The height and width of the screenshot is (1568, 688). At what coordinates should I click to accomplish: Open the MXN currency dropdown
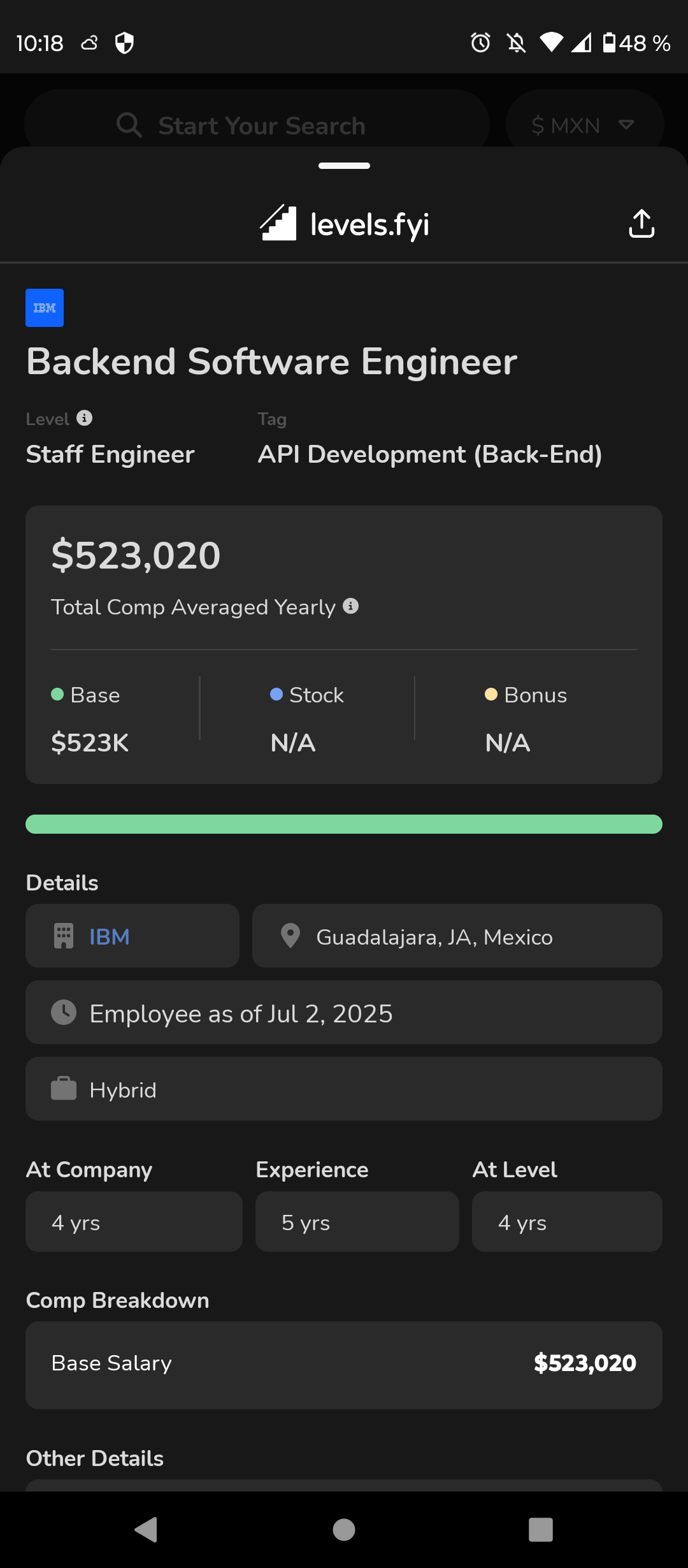pyautogui.click(x=584, y=125)
